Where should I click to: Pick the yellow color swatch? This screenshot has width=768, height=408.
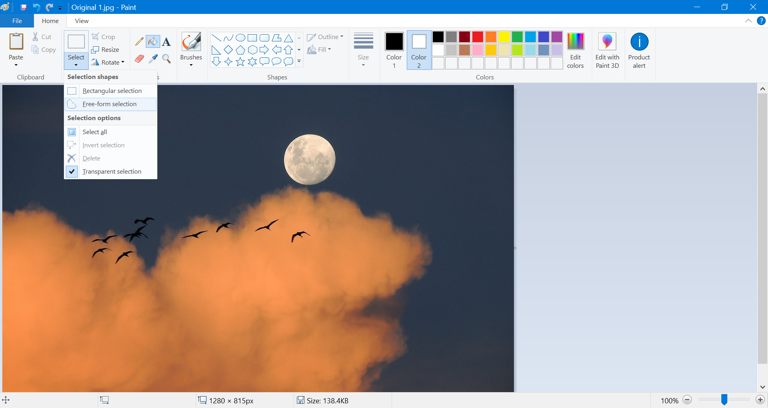tap(504, 37)
